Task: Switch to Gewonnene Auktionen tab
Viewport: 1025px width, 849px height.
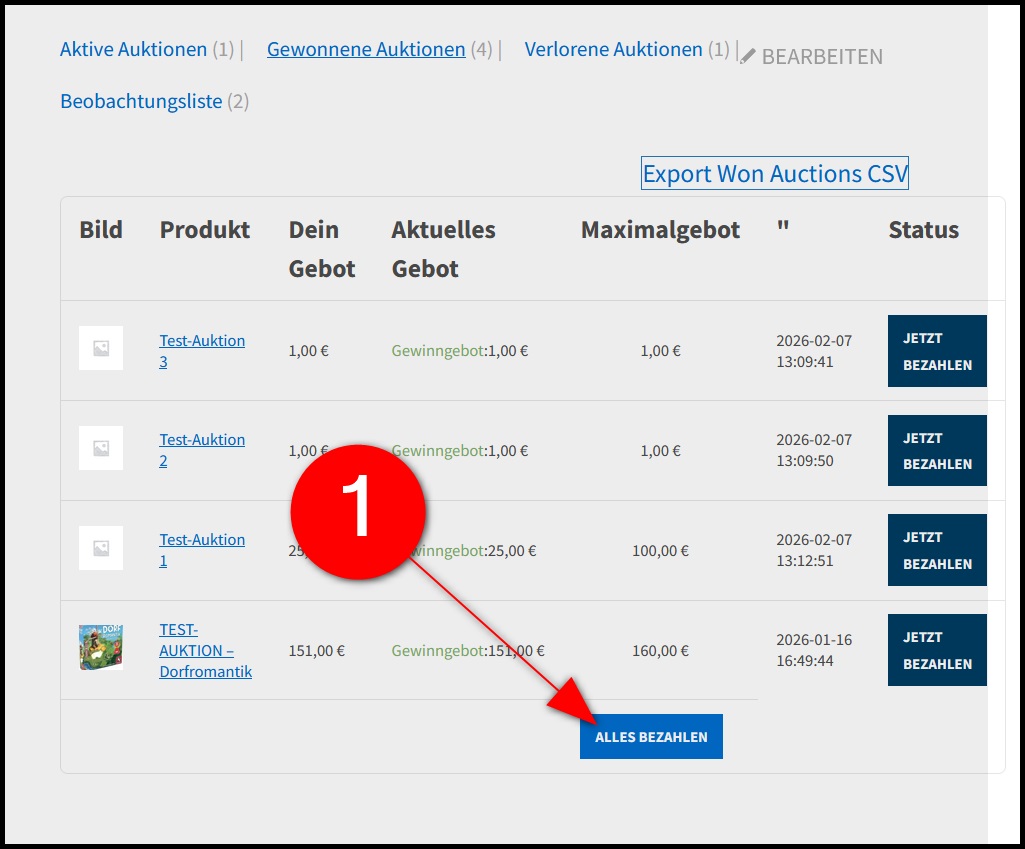Action: (366, 49)
